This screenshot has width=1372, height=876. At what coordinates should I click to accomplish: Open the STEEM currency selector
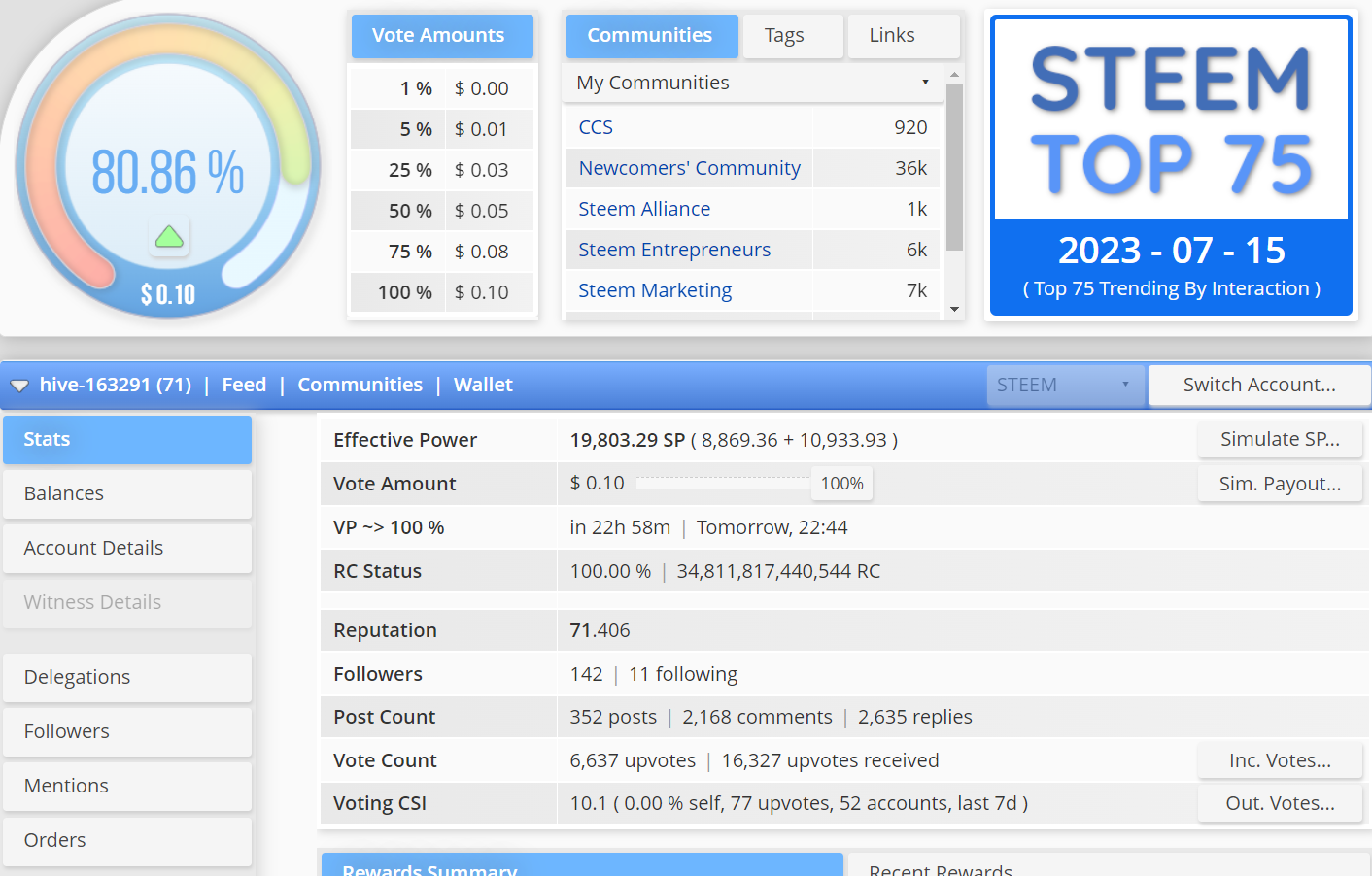[1065, 385]
